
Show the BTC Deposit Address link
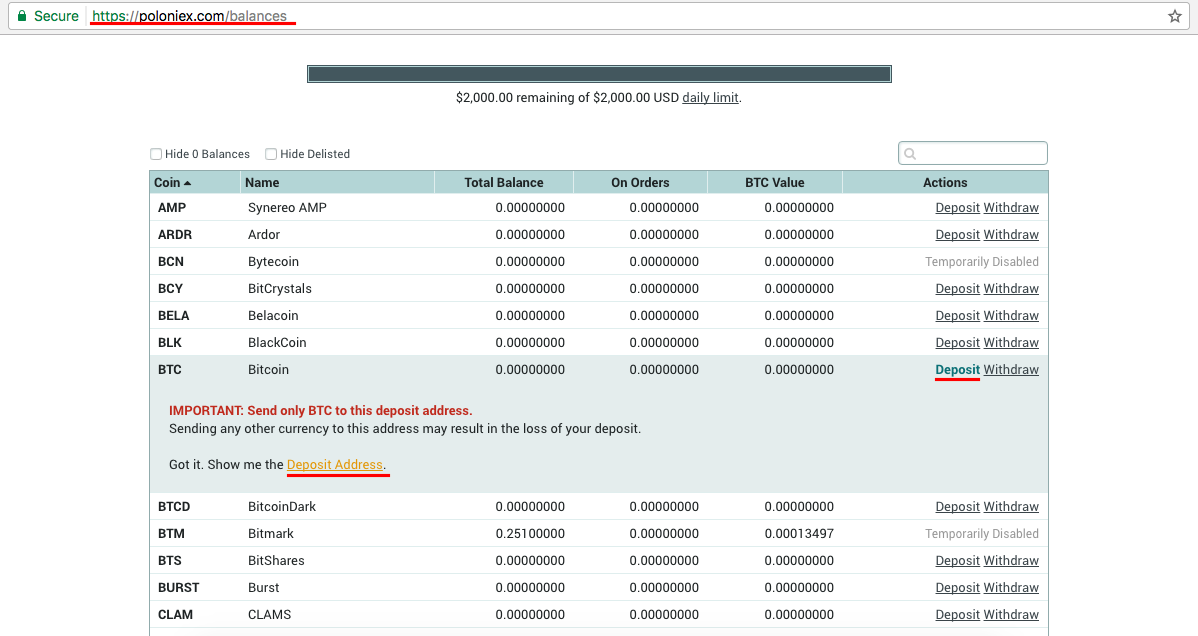tap(335, 465)
